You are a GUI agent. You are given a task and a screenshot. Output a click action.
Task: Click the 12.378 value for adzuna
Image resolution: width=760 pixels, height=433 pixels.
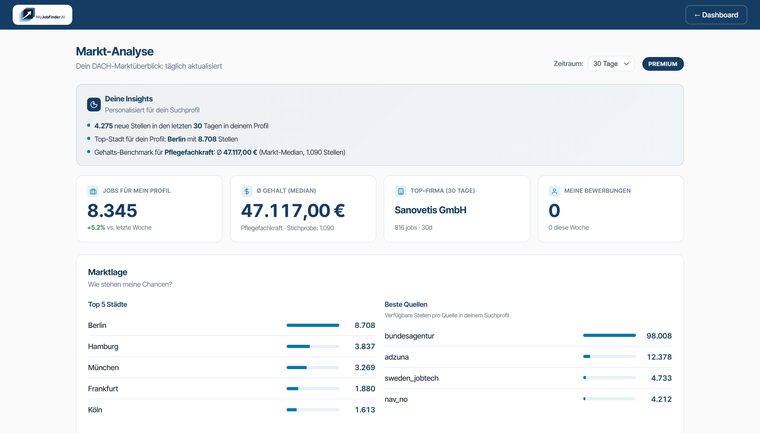pos(659,357)
